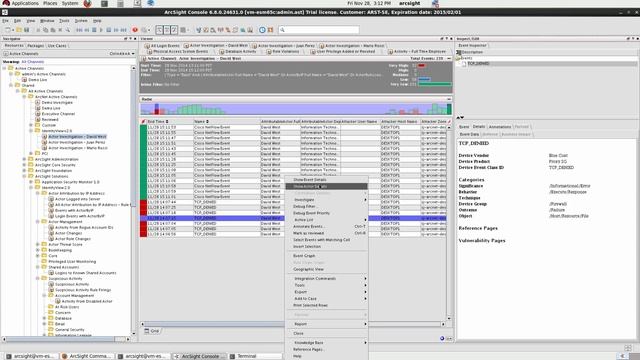Click the blue clock icon in the toolbar
The width and height of the screenshot is (640, 360).
(x=262, y=30)
